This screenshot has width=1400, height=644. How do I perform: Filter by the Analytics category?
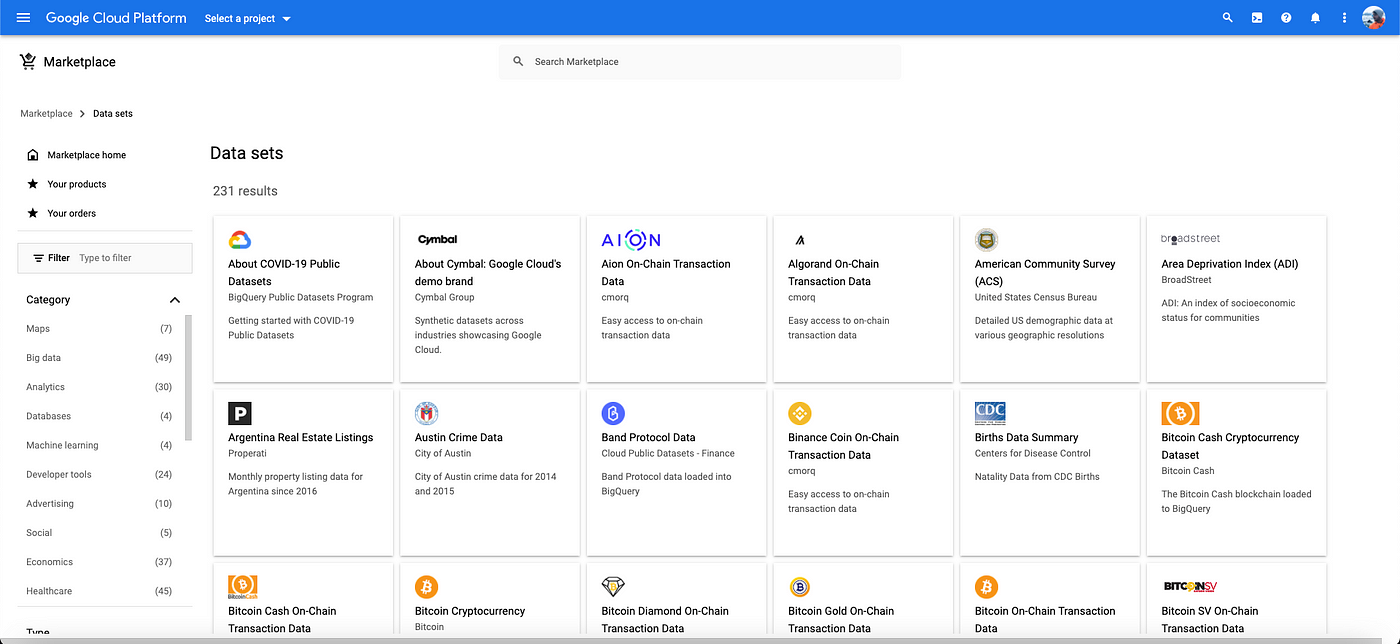[99, 387]
